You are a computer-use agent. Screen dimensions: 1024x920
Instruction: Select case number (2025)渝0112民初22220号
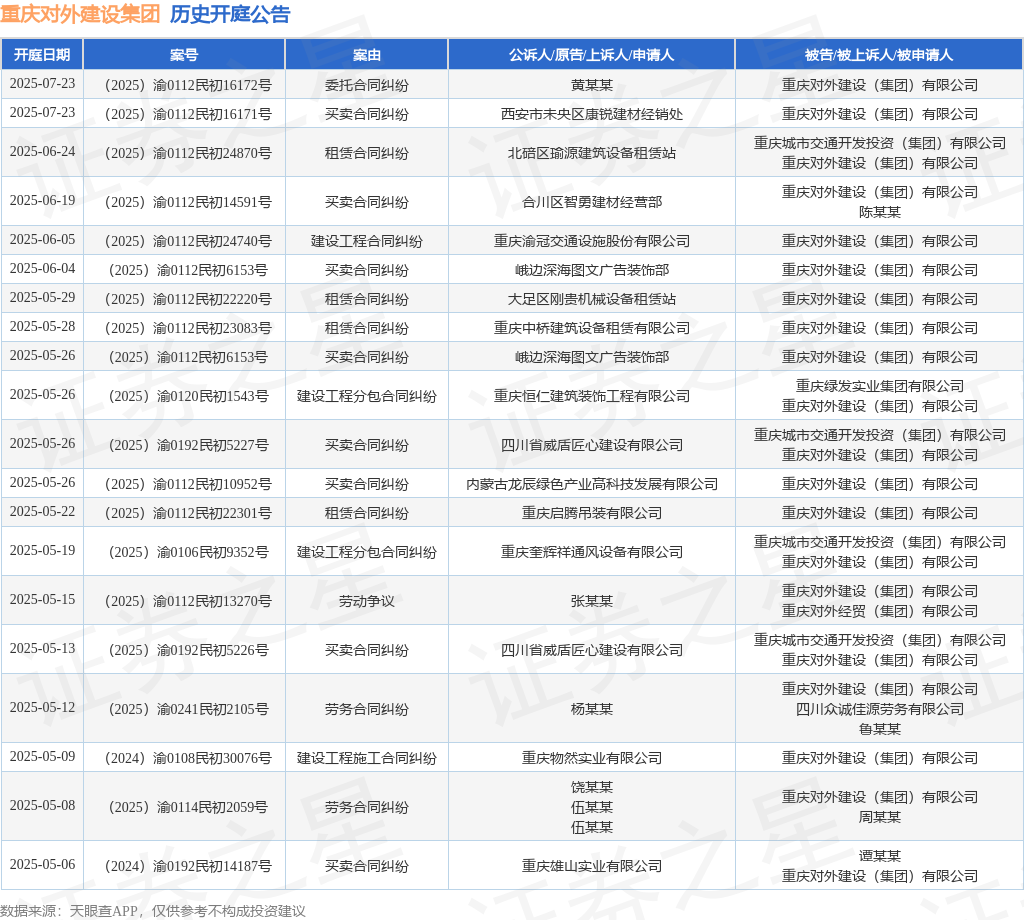pyautogui.click(x=188, y=299)
